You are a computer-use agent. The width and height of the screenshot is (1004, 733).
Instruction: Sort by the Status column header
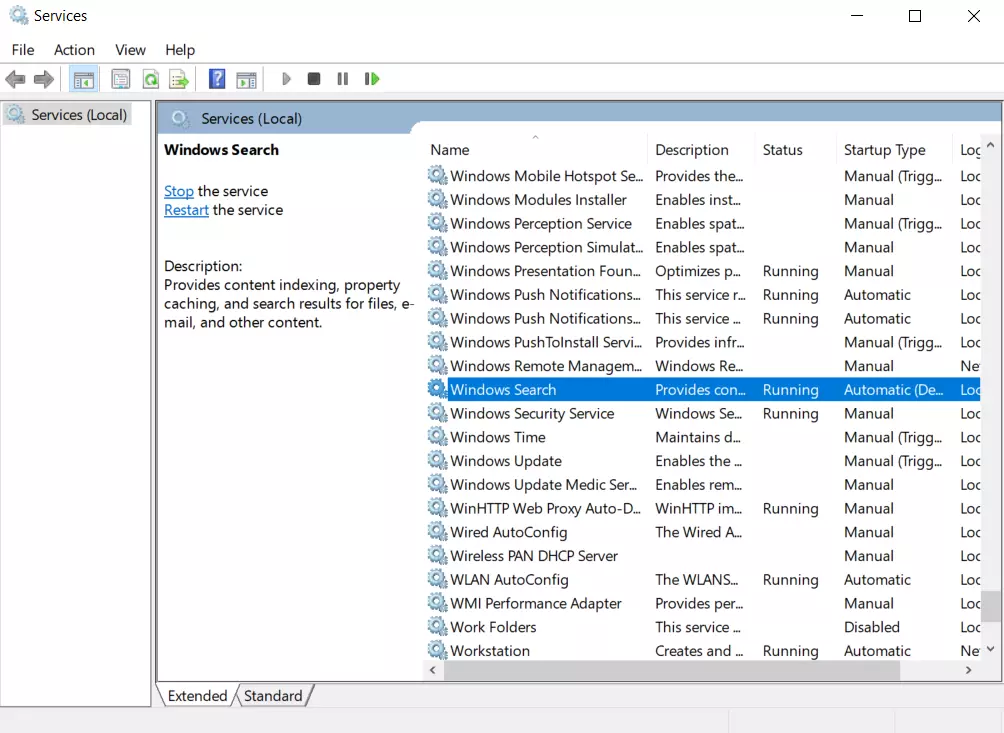click(796, 150)
